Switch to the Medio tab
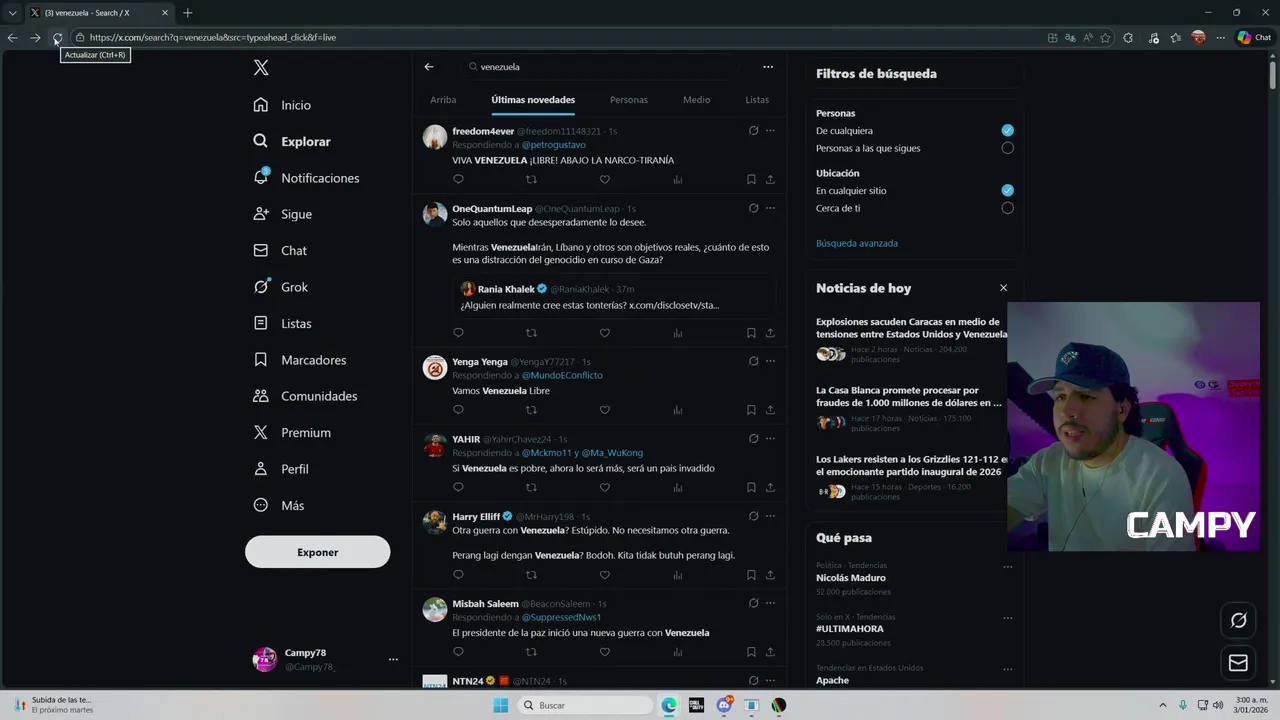The width and height of the screenshot is (1280, 720). [697, 100]
